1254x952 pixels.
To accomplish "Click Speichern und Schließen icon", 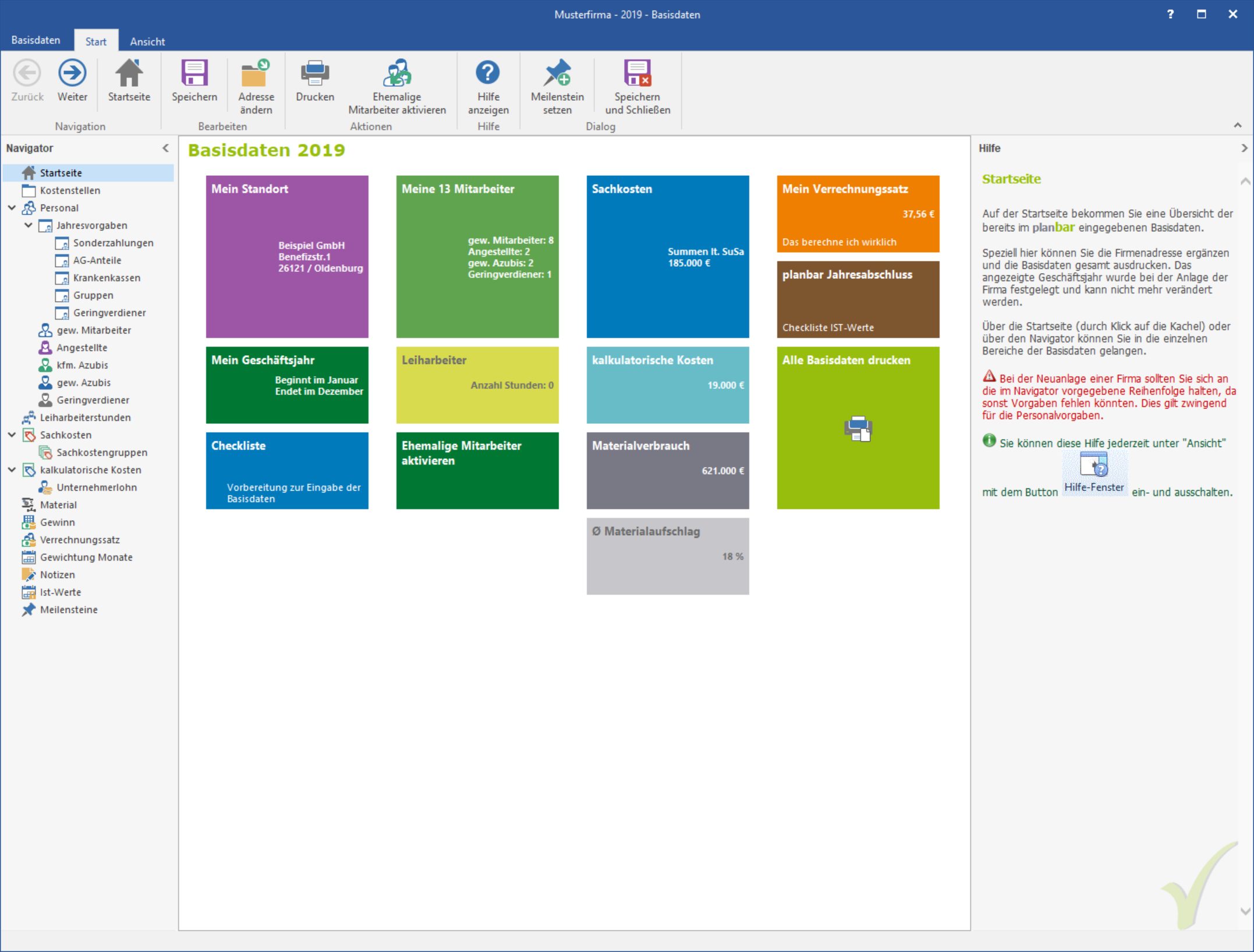I will point(637,73).
